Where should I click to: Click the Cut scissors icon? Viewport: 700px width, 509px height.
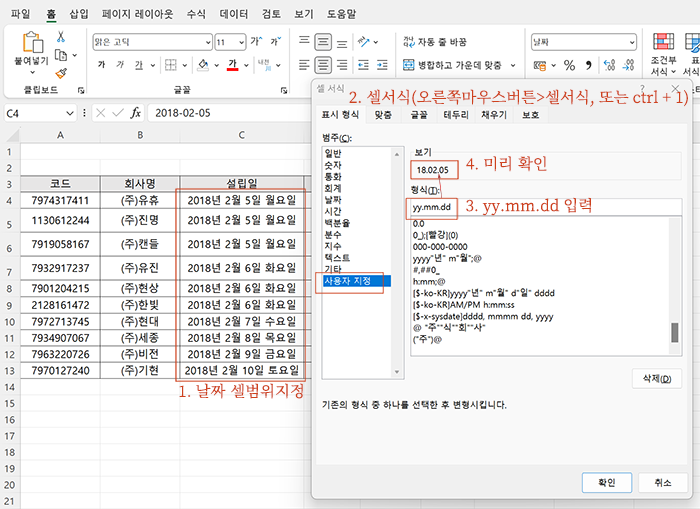click(x=61, y=37)
